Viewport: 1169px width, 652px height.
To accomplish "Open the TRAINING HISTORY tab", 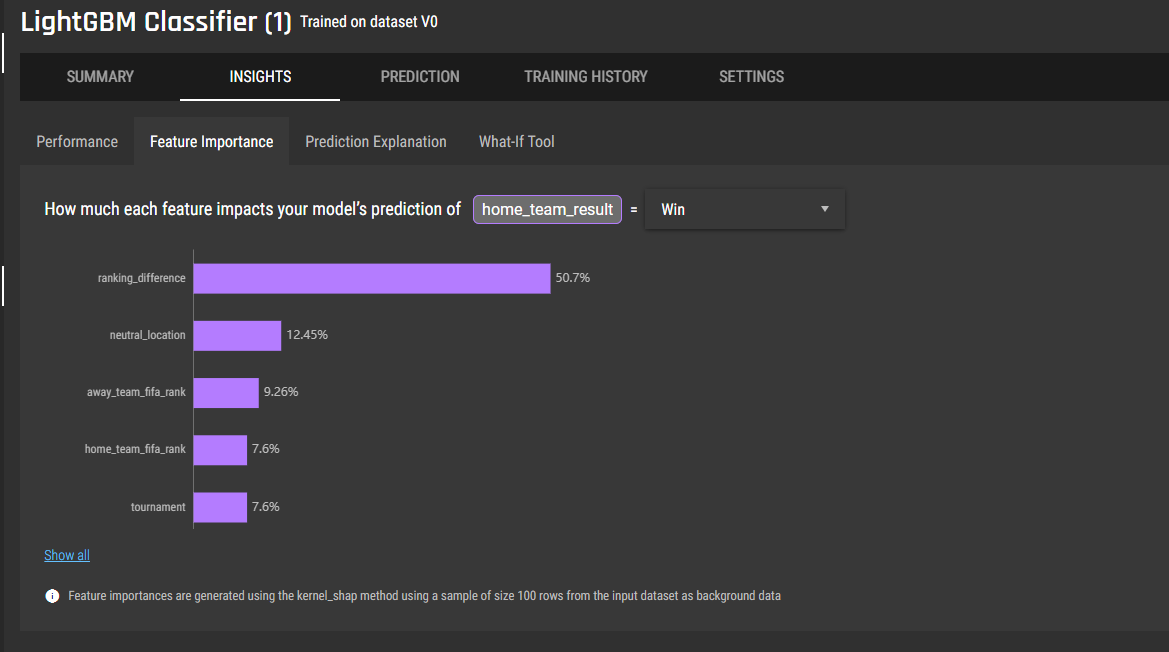I will click(x=585, y=77).
